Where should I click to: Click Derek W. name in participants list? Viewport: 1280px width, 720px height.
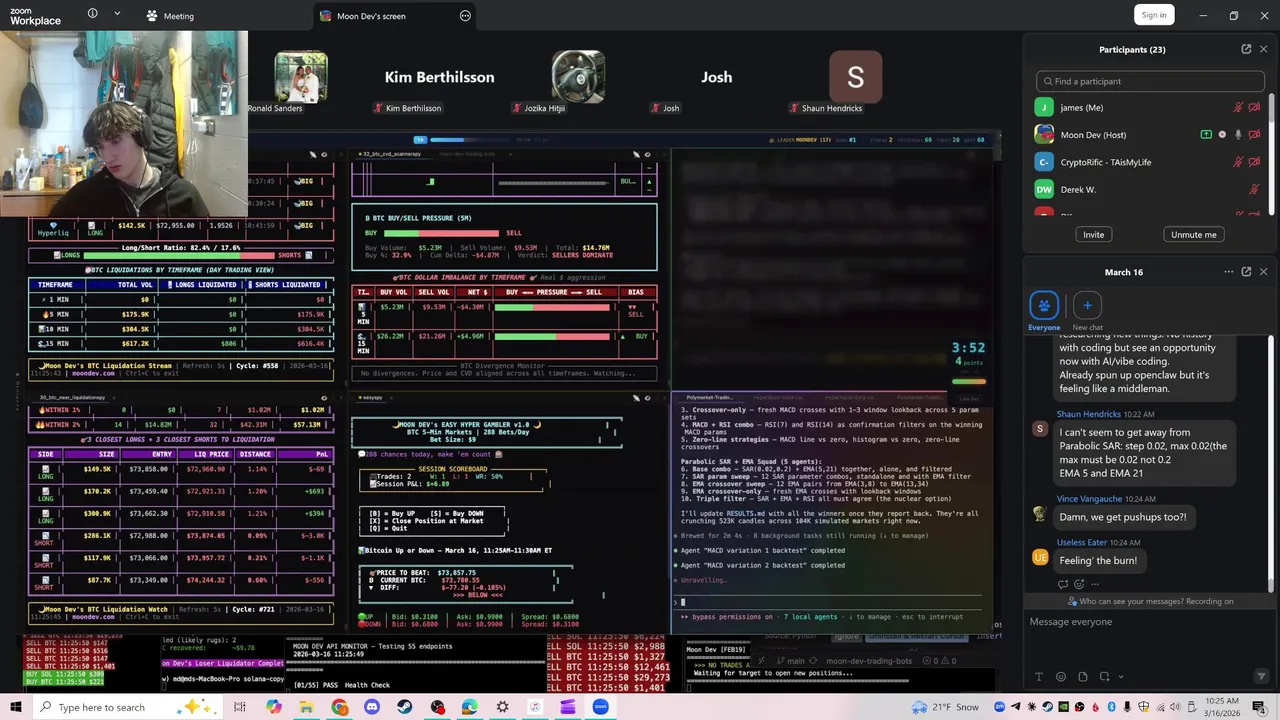1078,189
